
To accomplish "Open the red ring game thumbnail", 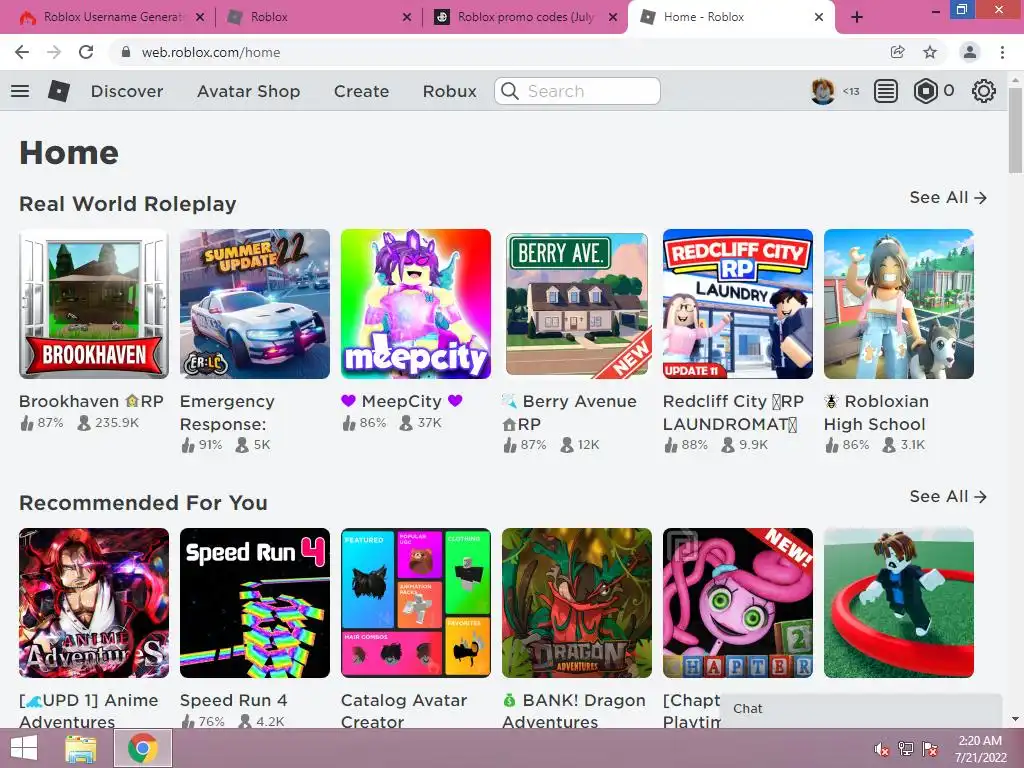I will [x=899, y=603].
